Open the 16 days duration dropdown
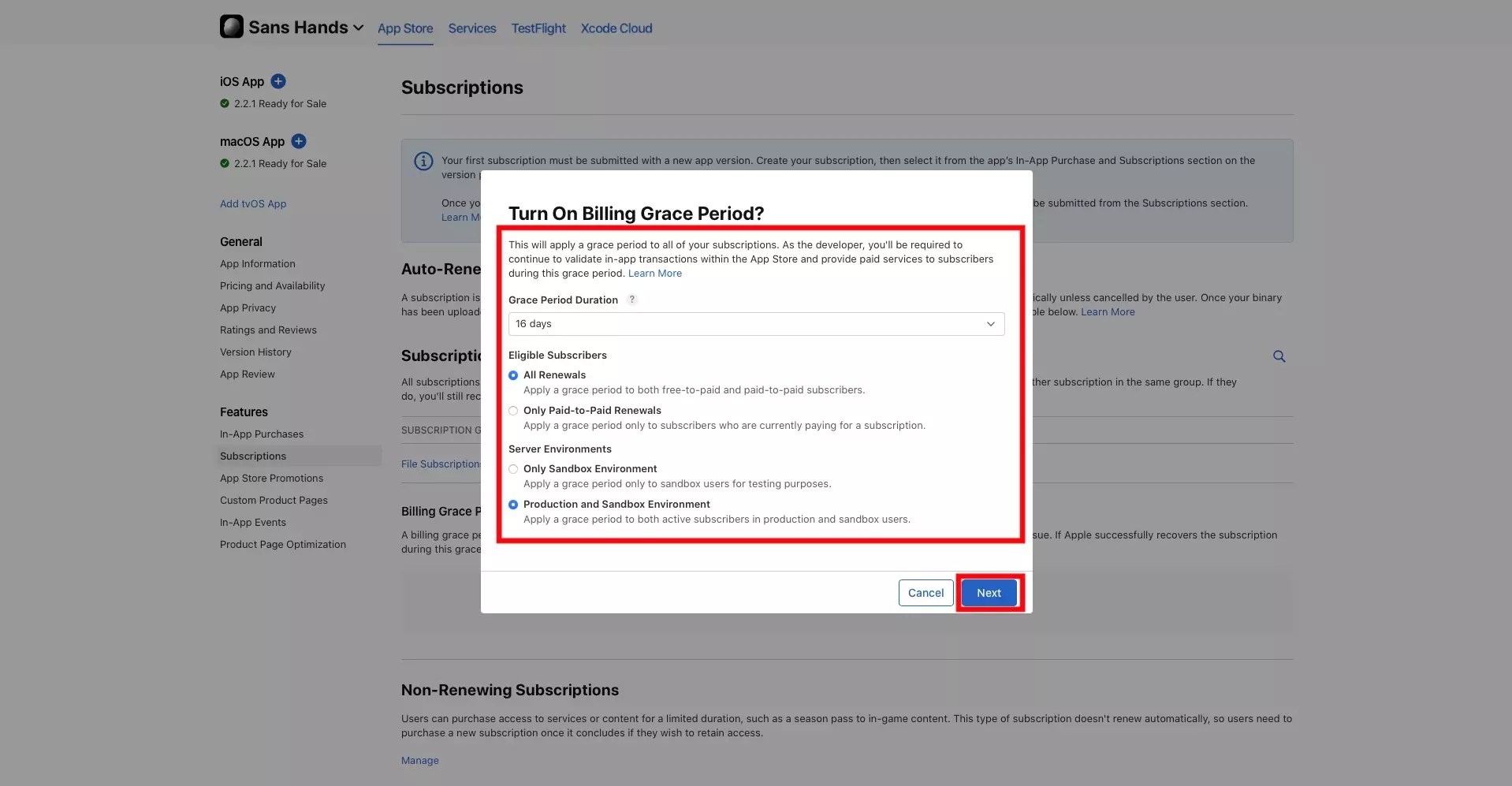 (x=757, y=324)
